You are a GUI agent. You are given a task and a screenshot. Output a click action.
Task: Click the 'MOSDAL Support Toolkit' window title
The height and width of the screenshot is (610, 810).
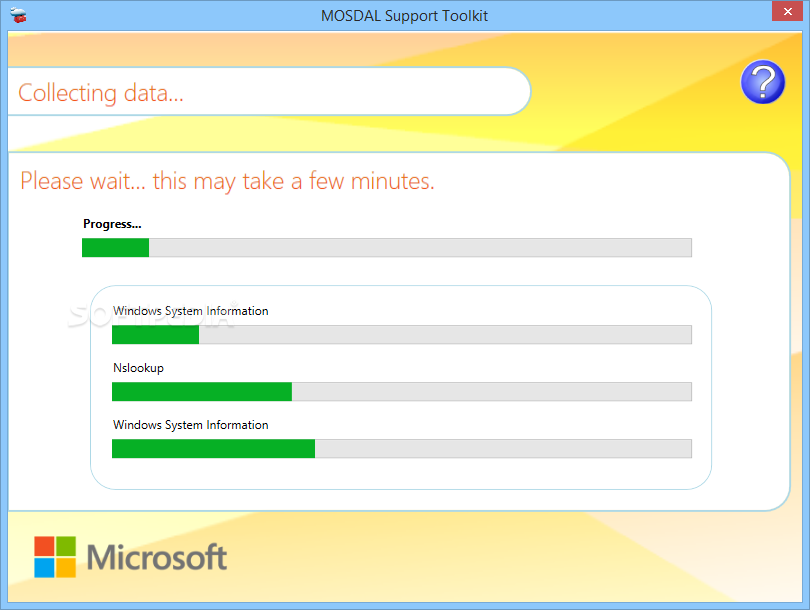coord(404,16)
